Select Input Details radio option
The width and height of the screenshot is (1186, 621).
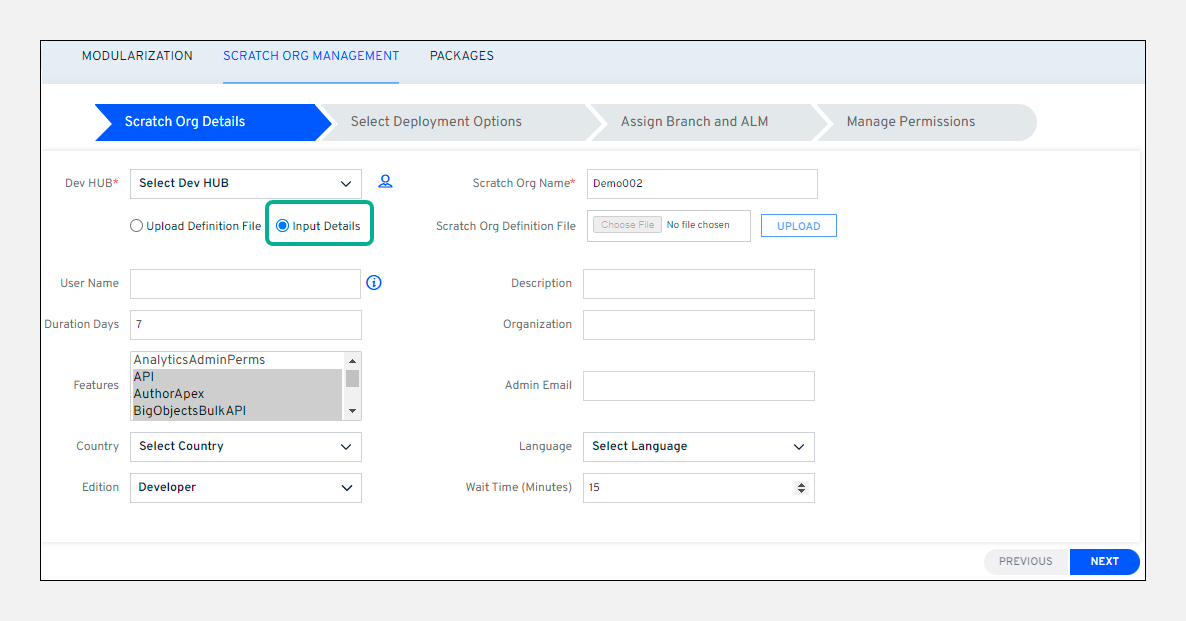pos(283,226)
